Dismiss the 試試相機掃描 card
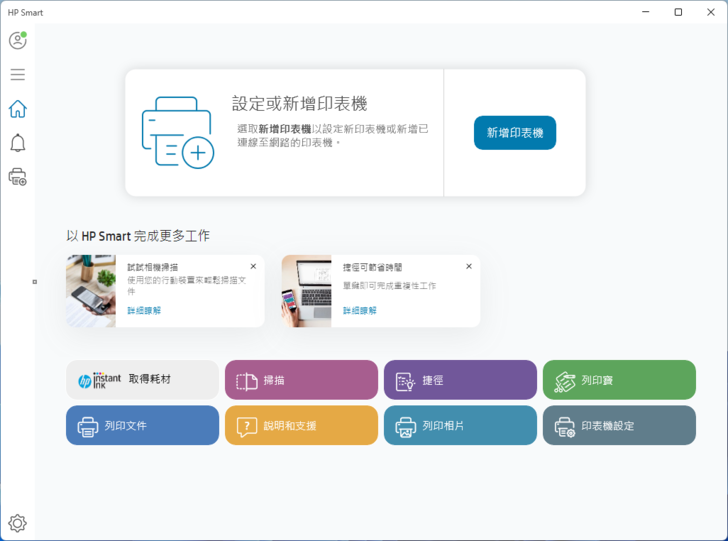 pos(253,267)
